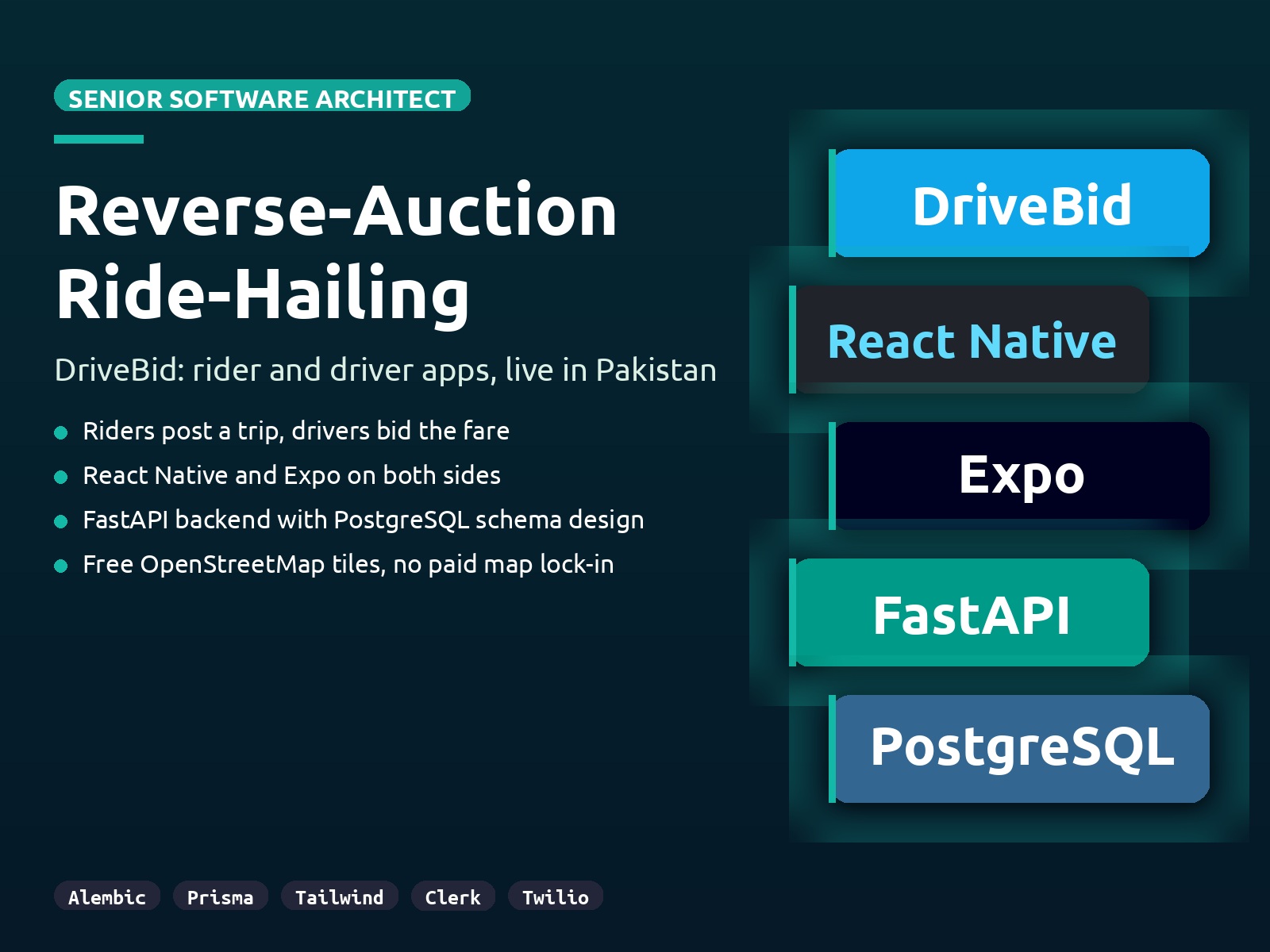Expand the teal bar beside FastAPI
The width and height of the screenshot is (1270, 952).
point(793,612)
